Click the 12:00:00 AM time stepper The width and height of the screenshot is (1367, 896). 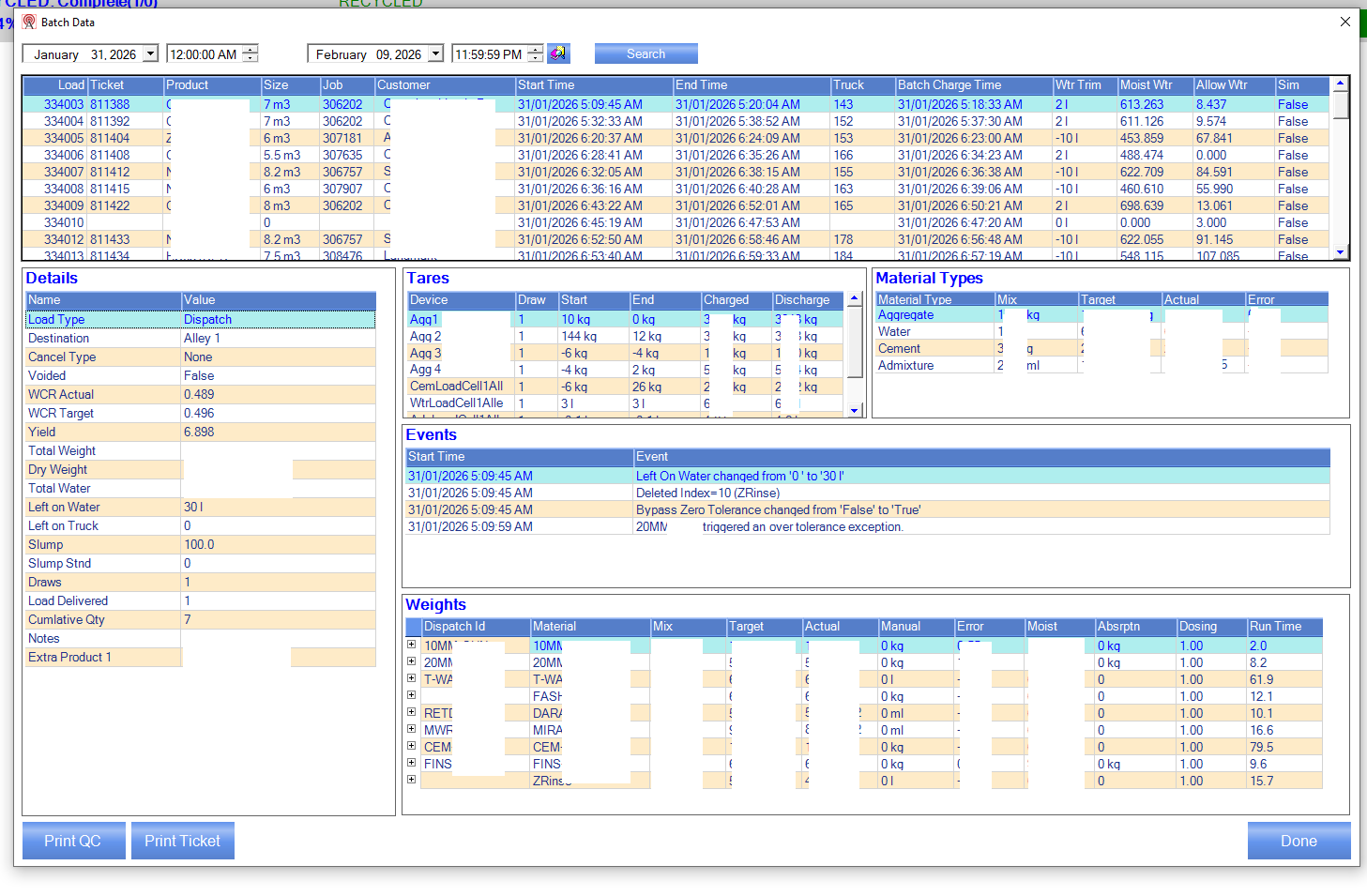coord(251,54)
